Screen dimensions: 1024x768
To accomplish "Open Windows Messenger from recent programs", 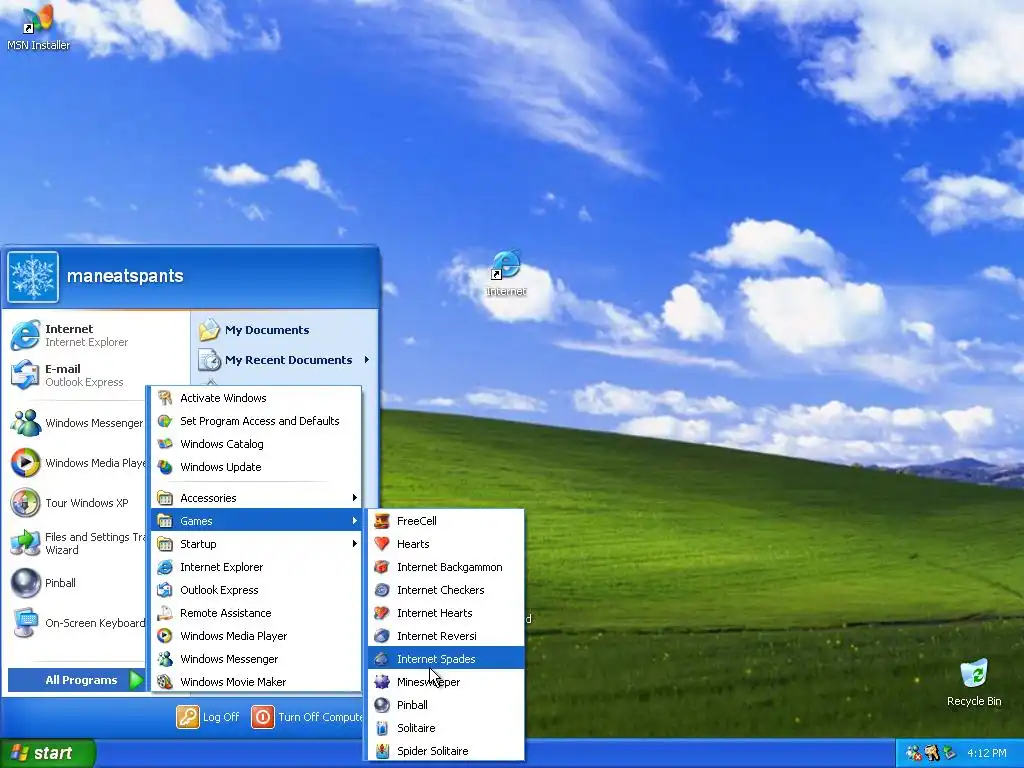I will 77,423.
